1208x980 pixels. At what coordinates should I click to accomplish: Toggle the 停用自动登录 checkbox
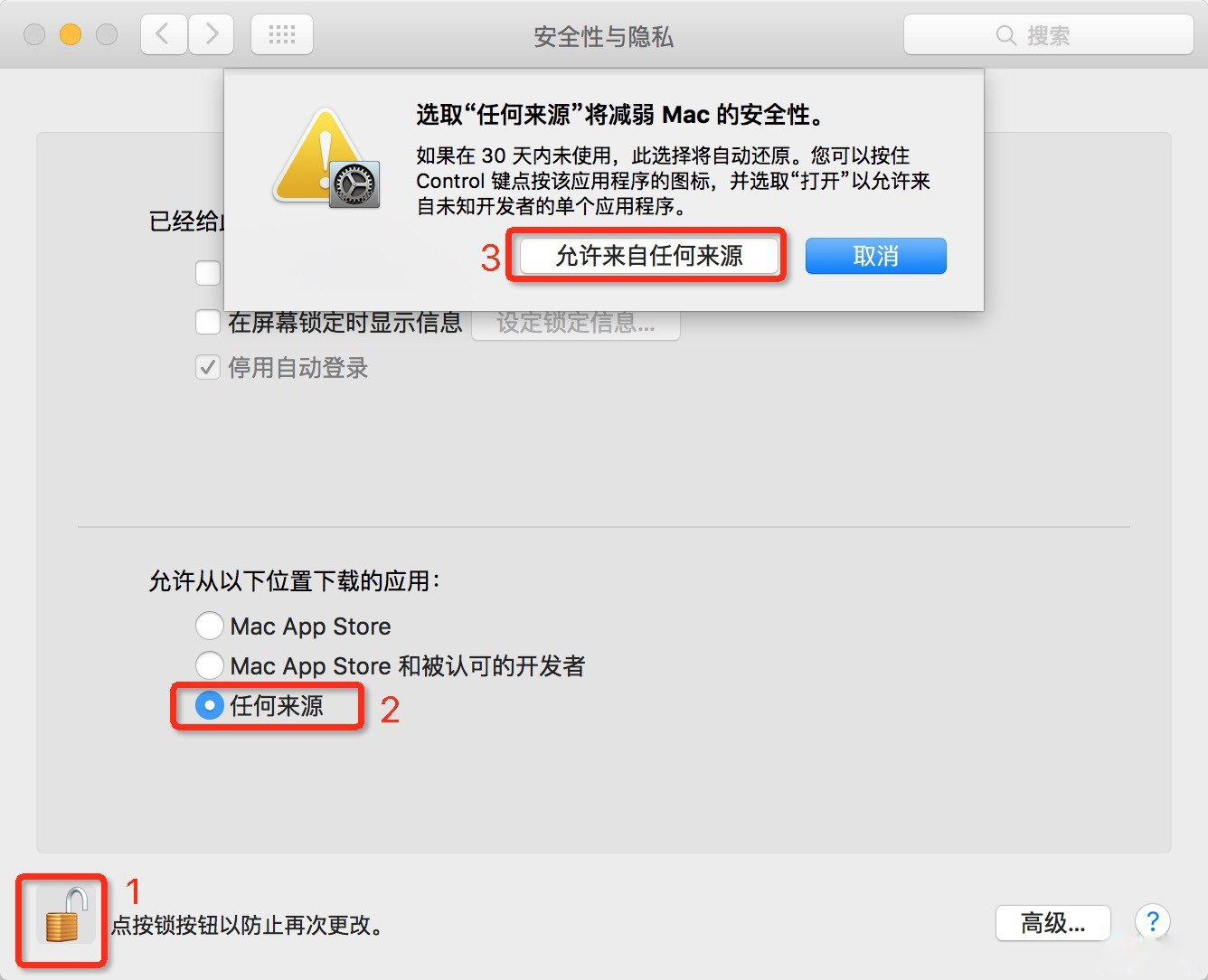point(208,367)
